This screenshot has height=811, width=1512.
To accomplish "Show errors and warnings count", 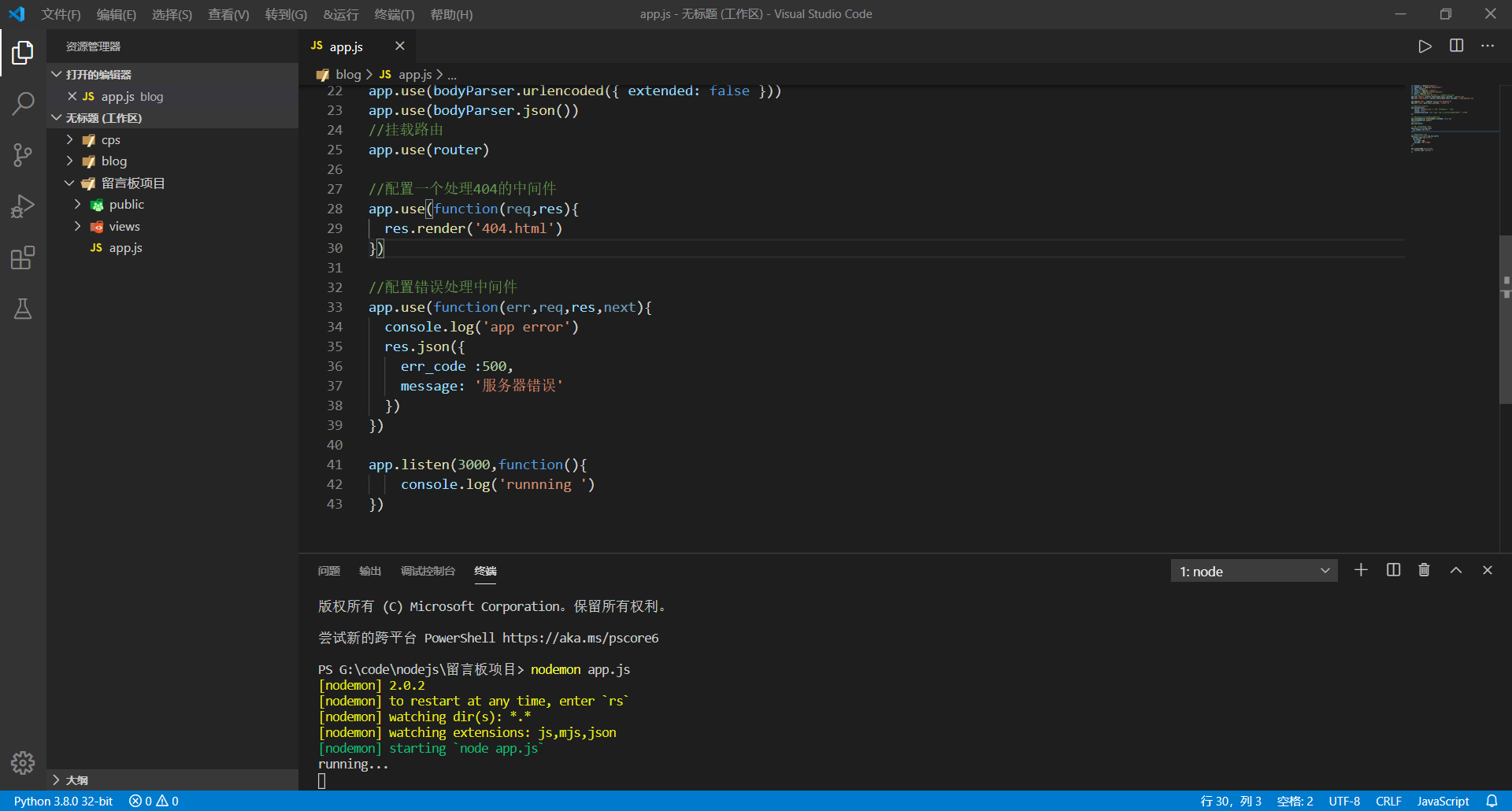I will click(x=154, y=801).
